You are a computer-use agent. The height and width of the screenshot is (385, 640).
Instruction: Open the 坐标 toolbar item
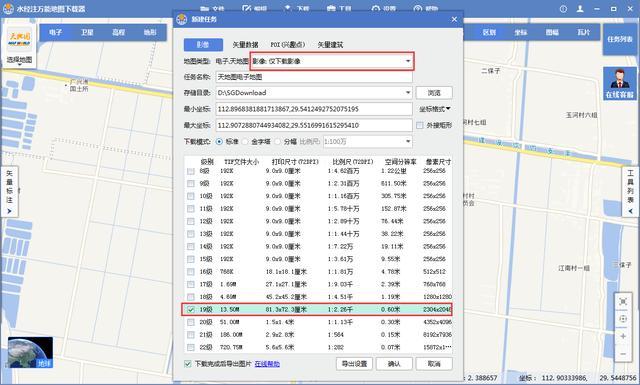pyautogui.click(x=521, y=32)
